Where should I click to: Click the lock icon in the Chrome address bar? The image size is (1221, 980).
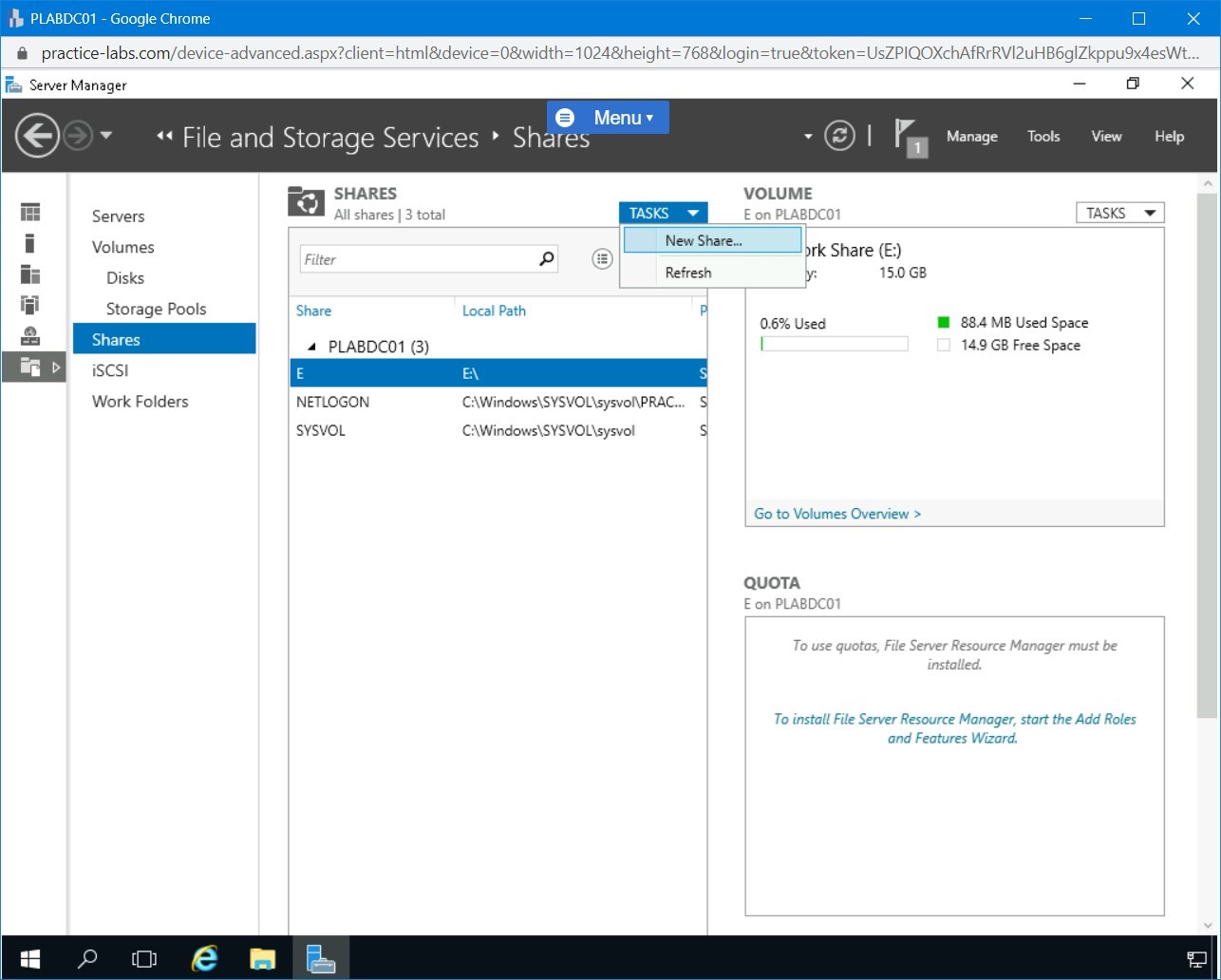23,53
